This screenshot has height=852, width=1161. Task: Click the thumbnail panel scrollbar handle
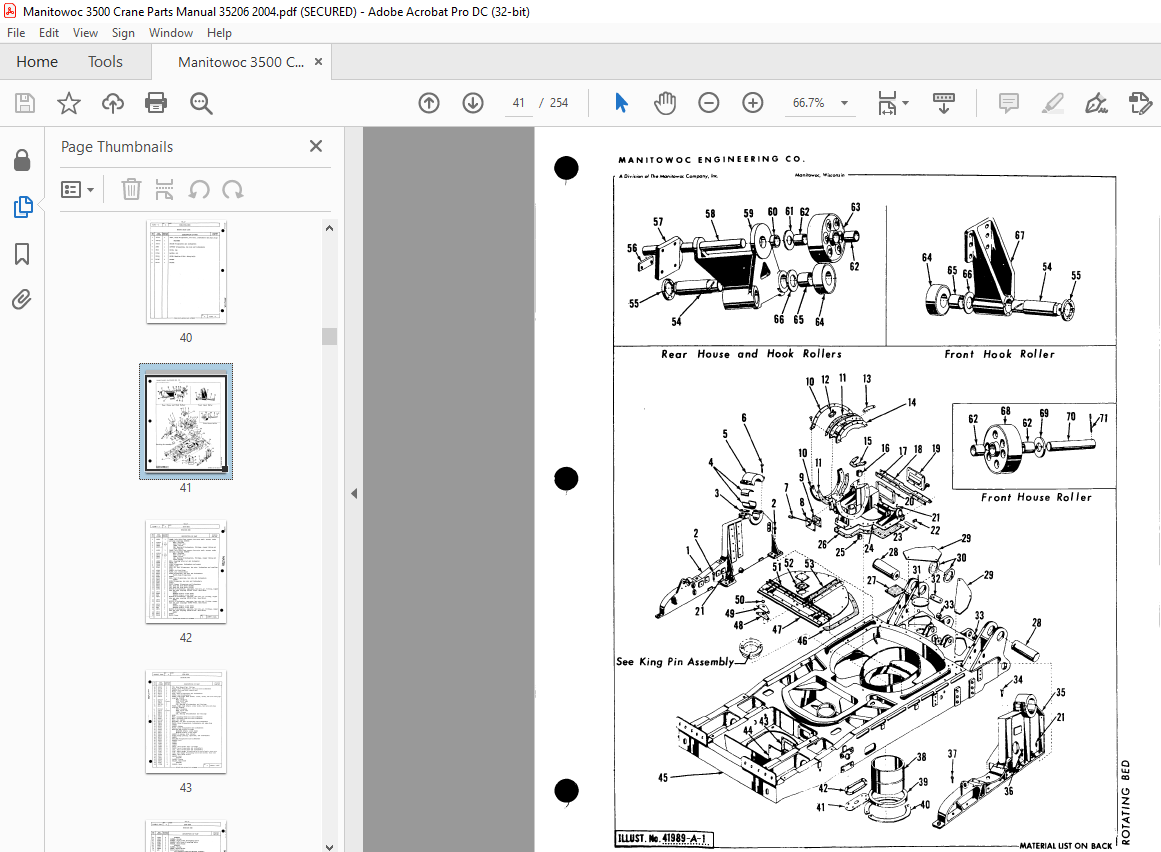[x=329, y=336]
